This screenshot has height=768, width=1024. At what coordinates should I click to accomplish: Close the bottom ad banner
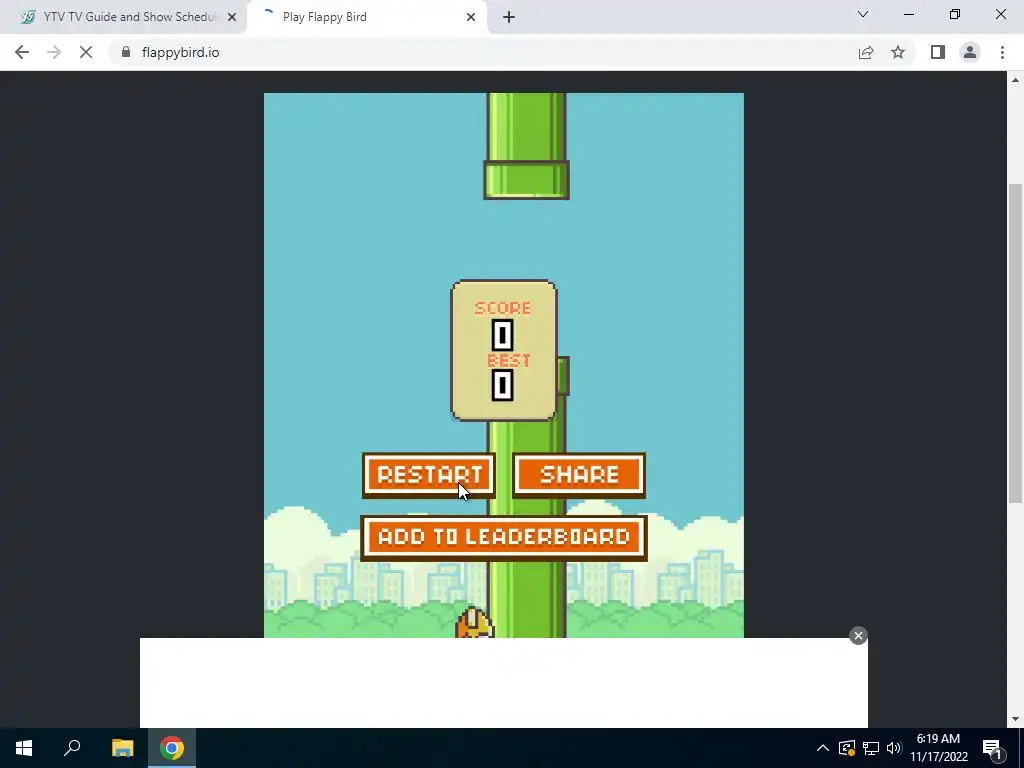click(x=858, y=635)
